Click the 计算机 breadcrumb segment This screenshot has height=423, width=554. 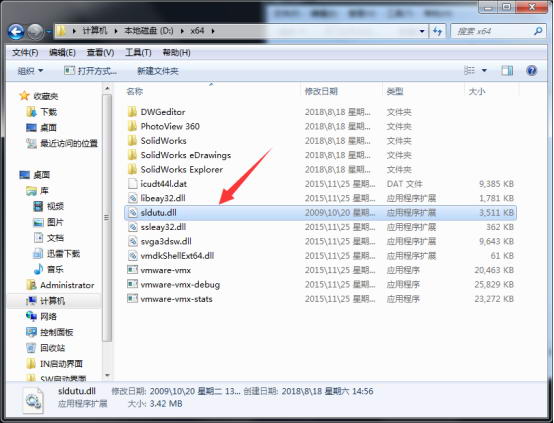(x=95, y=31)
